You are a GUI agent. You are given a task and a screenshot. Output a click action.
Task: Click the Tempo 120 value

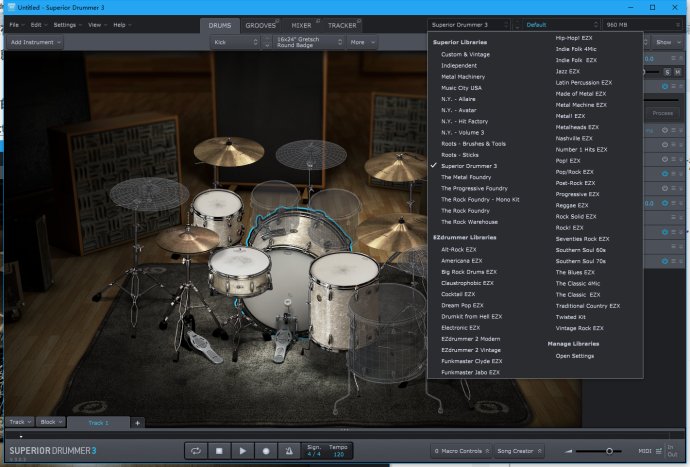pyautogui.click(x=338, y=454)
